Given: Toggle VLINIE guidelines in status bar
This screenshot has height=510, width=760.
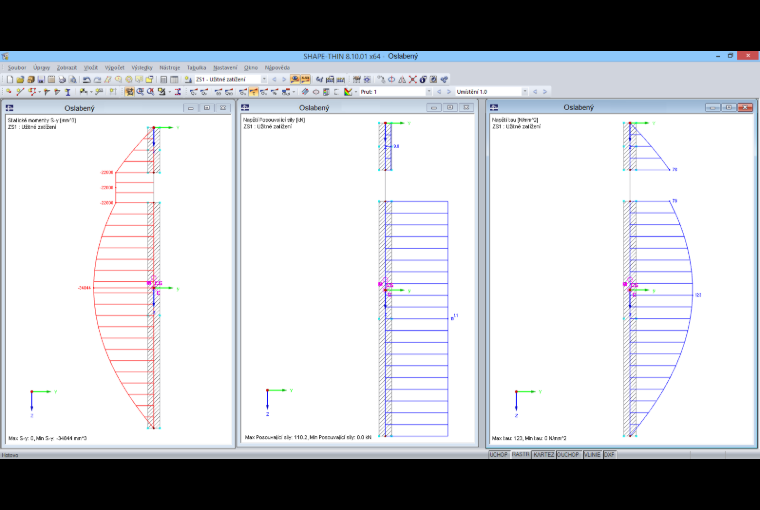Looking at the screenshot, I should click(x=592, y=455).
